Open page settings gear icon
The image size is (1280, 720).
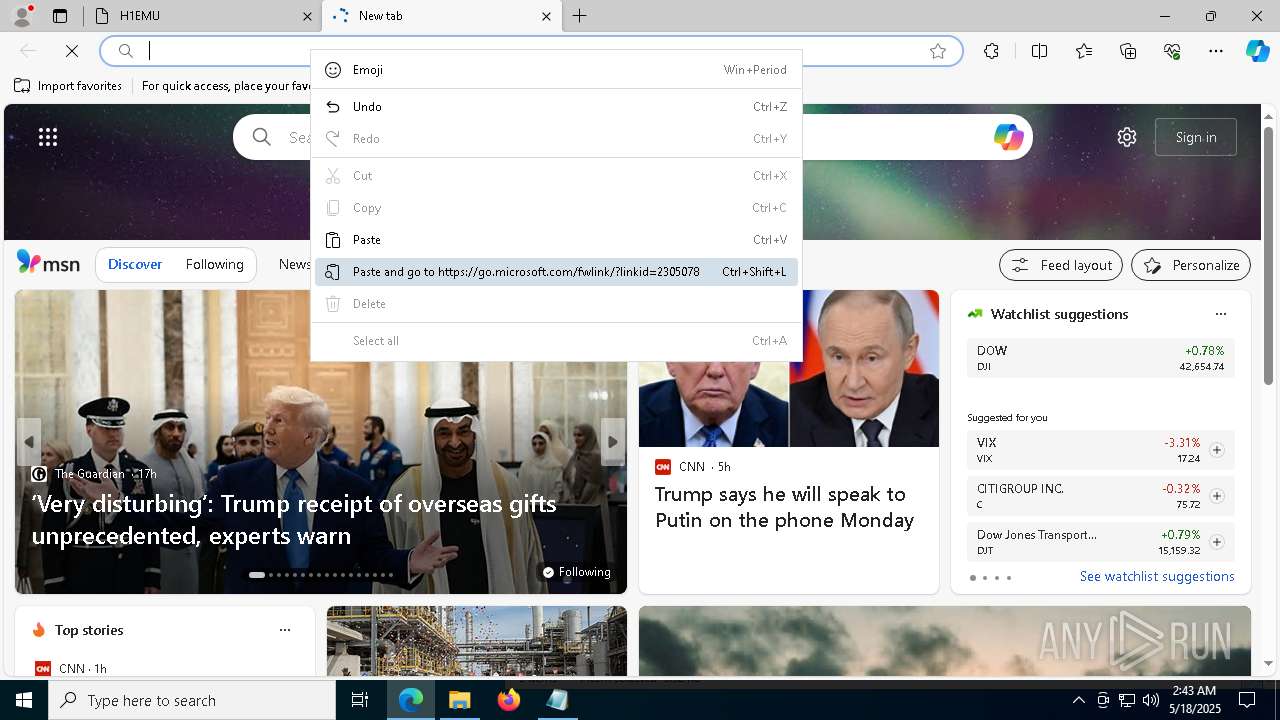click(1127, 137)
